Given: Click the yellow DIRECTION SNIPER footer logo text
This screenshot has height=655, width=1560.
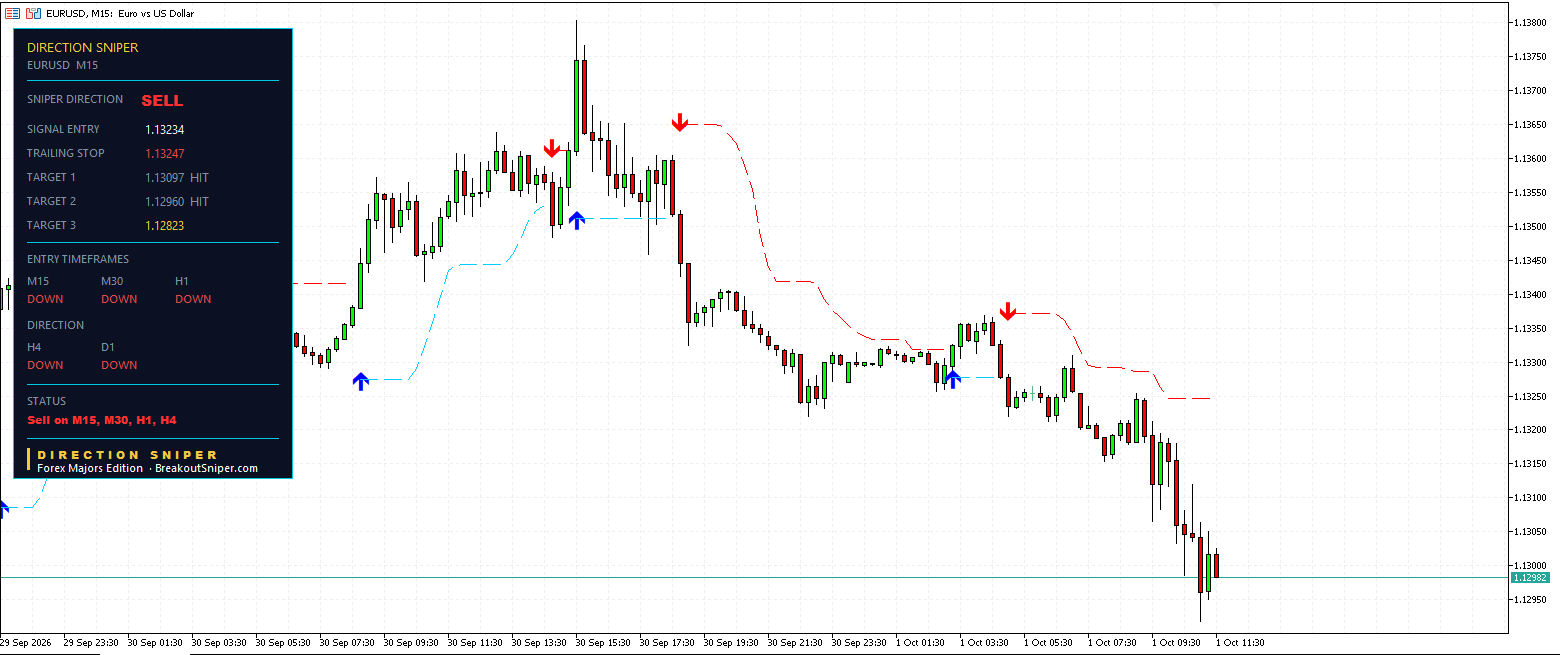Looking at the screenshot, I should click(128, 455).
